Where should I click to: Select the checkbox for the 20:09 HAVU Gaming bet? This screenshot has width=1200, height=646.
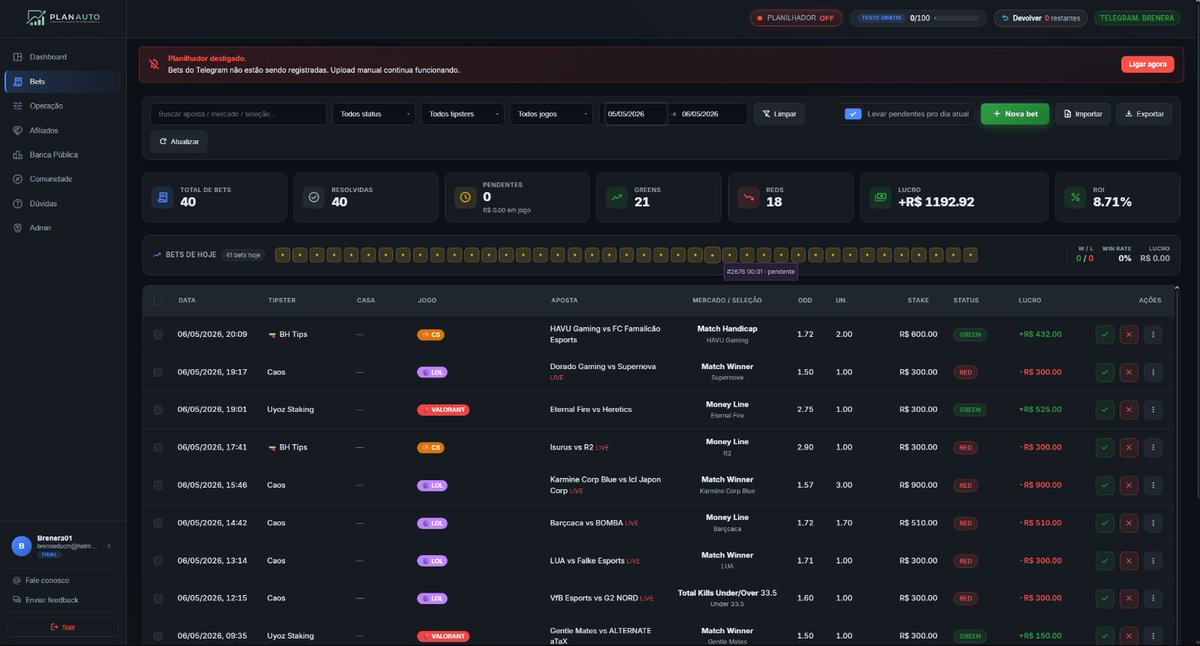158,334
